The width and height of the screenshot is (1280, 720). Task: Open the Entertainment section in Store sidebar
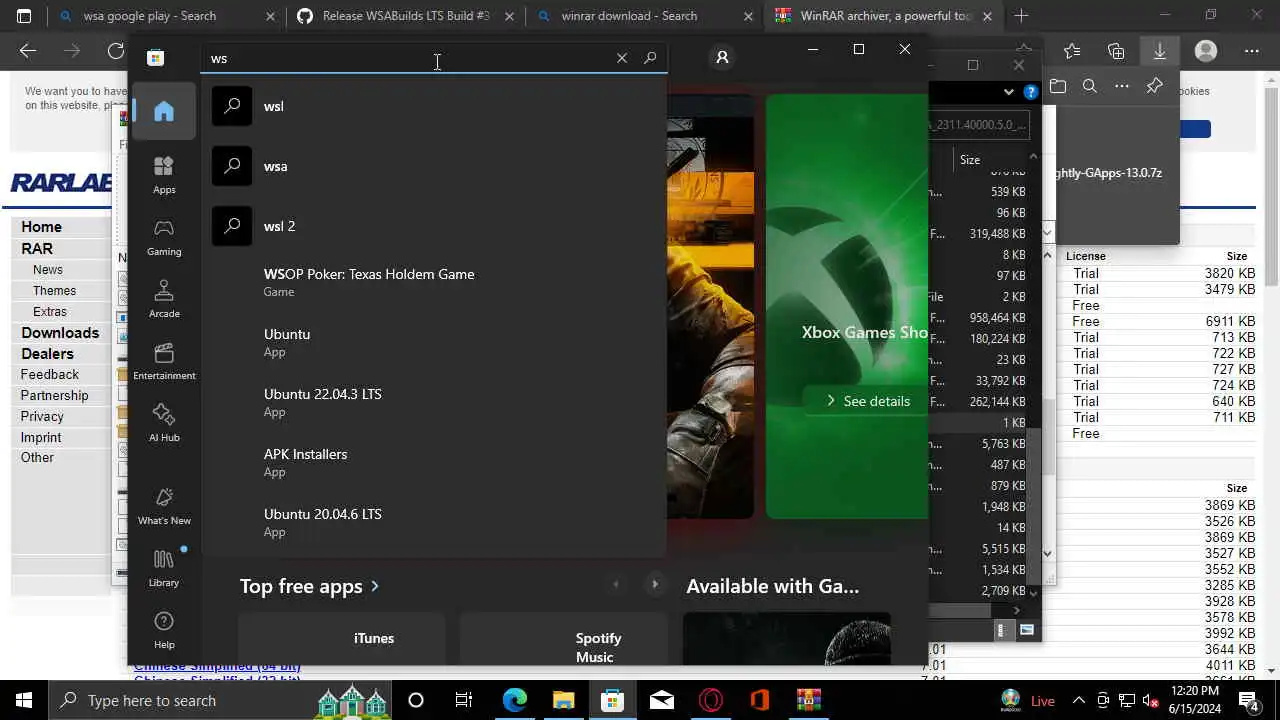click(x=164, y=361)
